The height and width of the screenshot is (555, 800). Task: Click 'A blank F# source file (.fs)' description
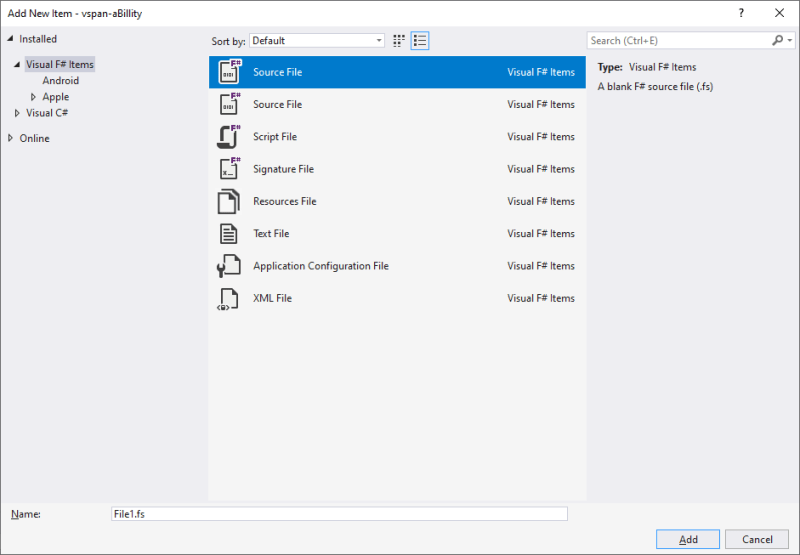(655, 87)
